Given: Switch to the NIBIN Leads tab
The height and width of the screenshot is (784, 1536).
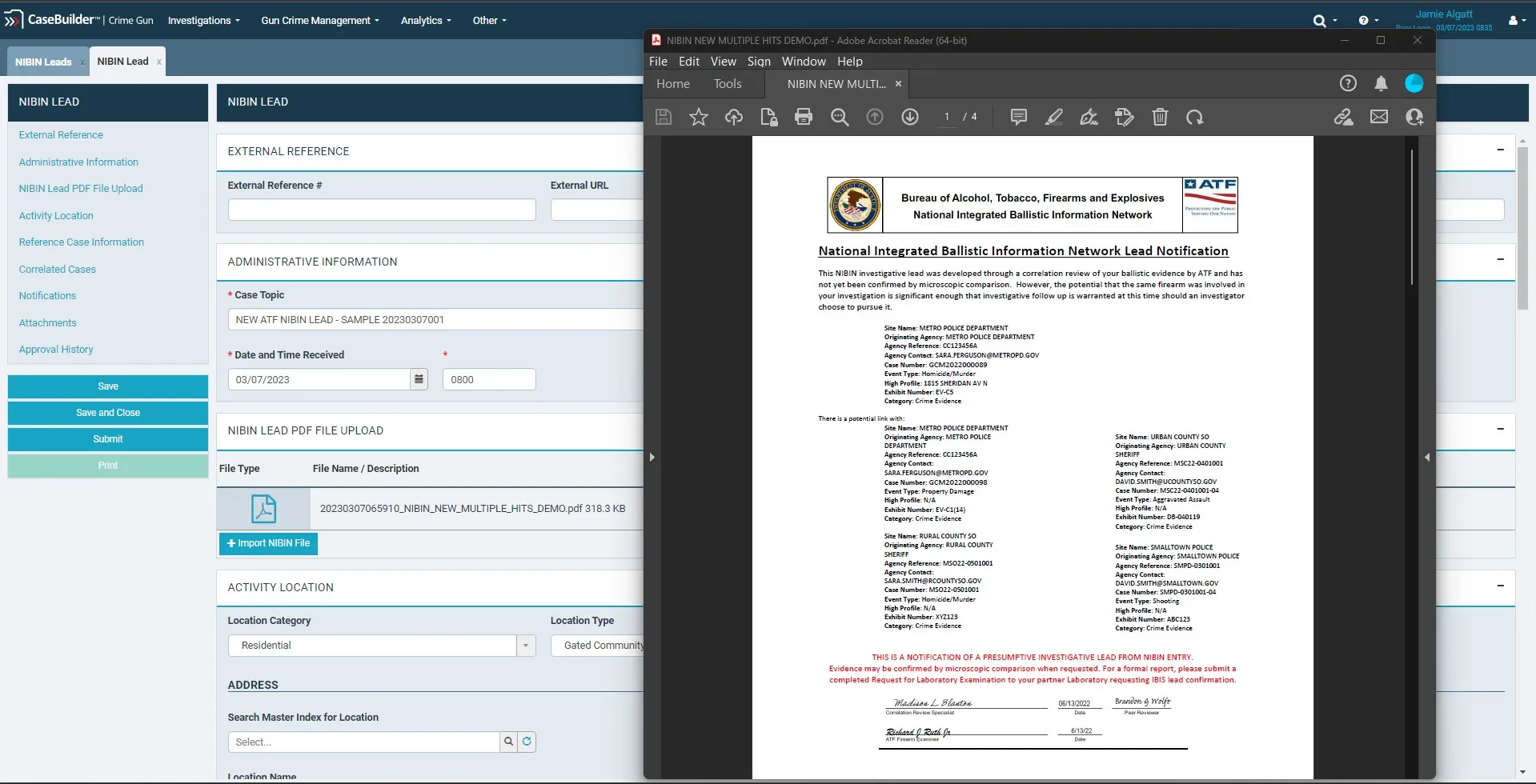Looking at the screenshot, I should [x=43, y=62].
